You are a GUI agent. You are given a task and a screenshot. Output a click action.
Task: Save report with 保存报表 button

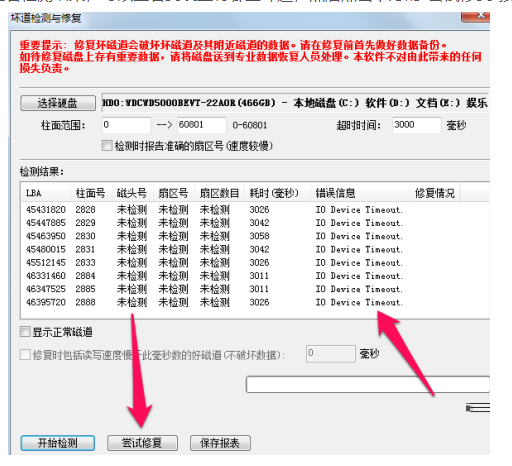[220, 443]
